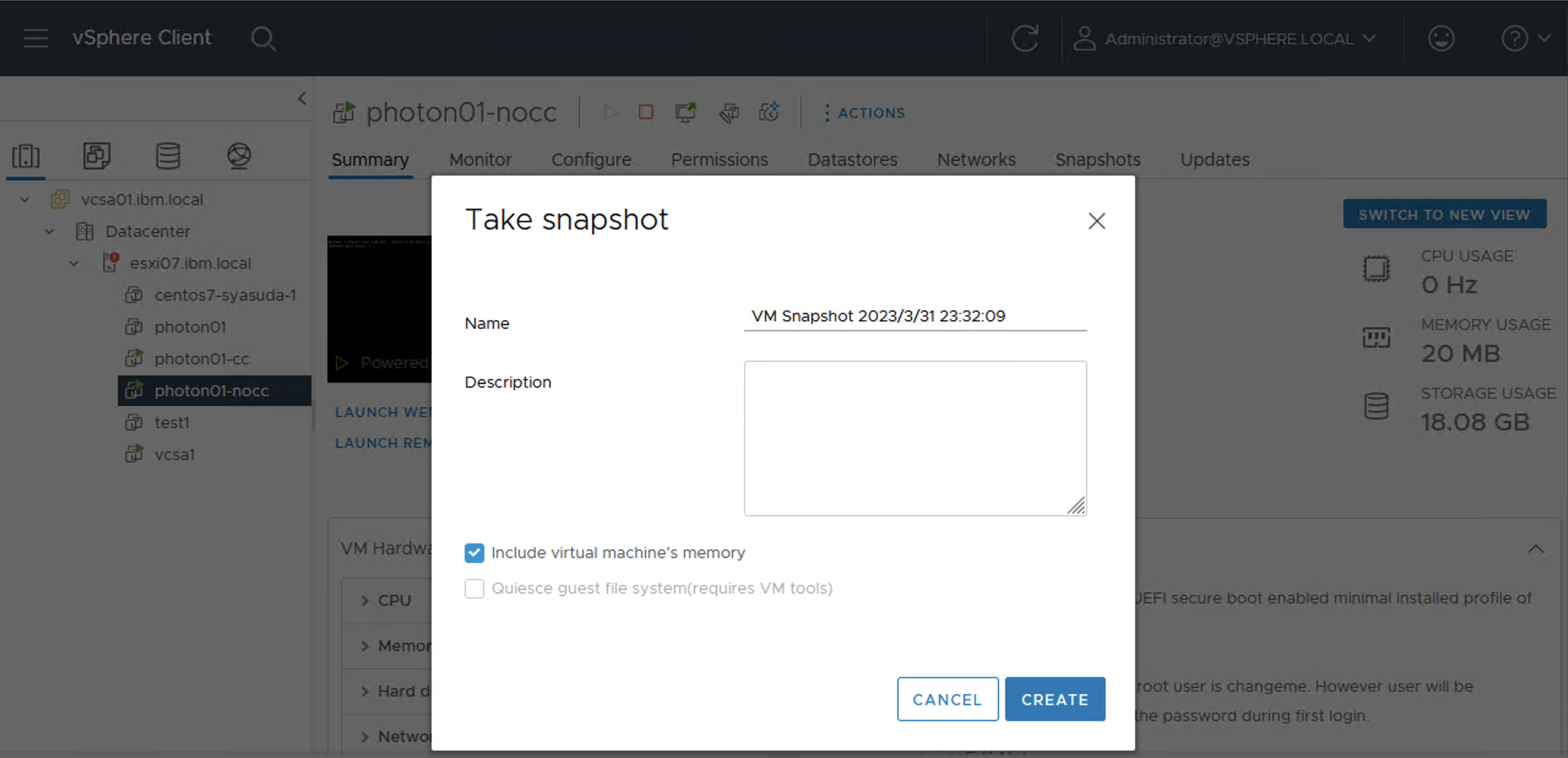Open the smiley feedback icon

click(1441, 39)
